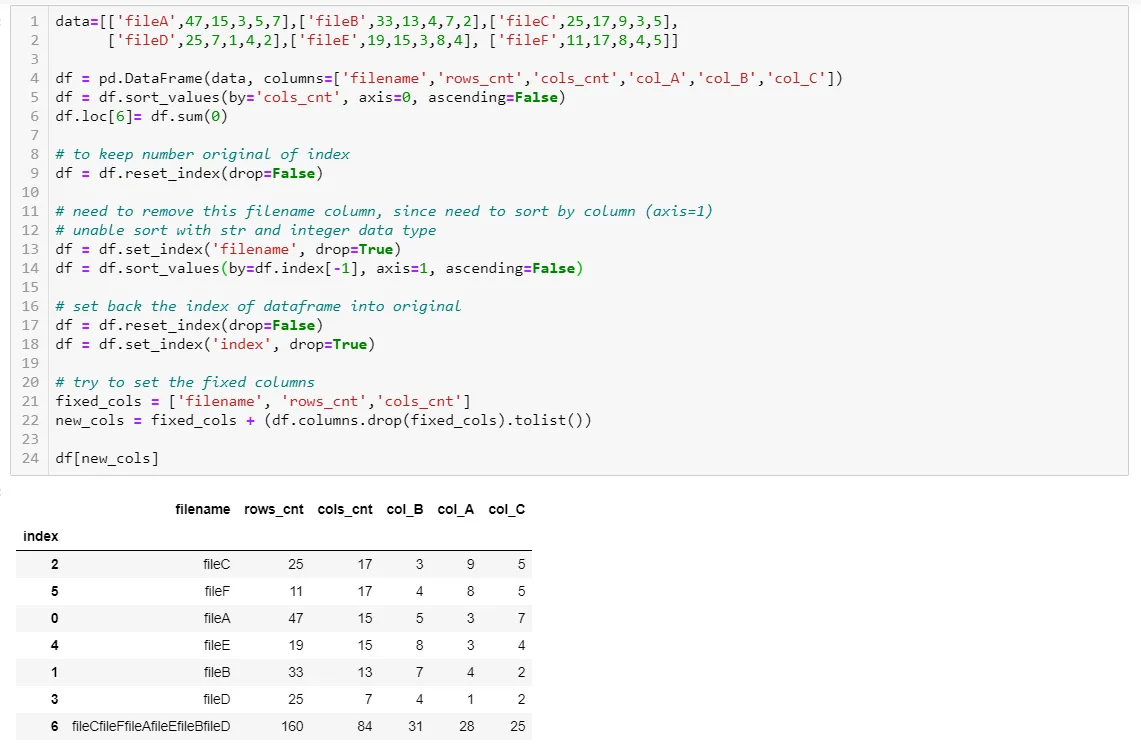
Task: Click index label 1 of the fileB row
Action: [x=55, y=672]
